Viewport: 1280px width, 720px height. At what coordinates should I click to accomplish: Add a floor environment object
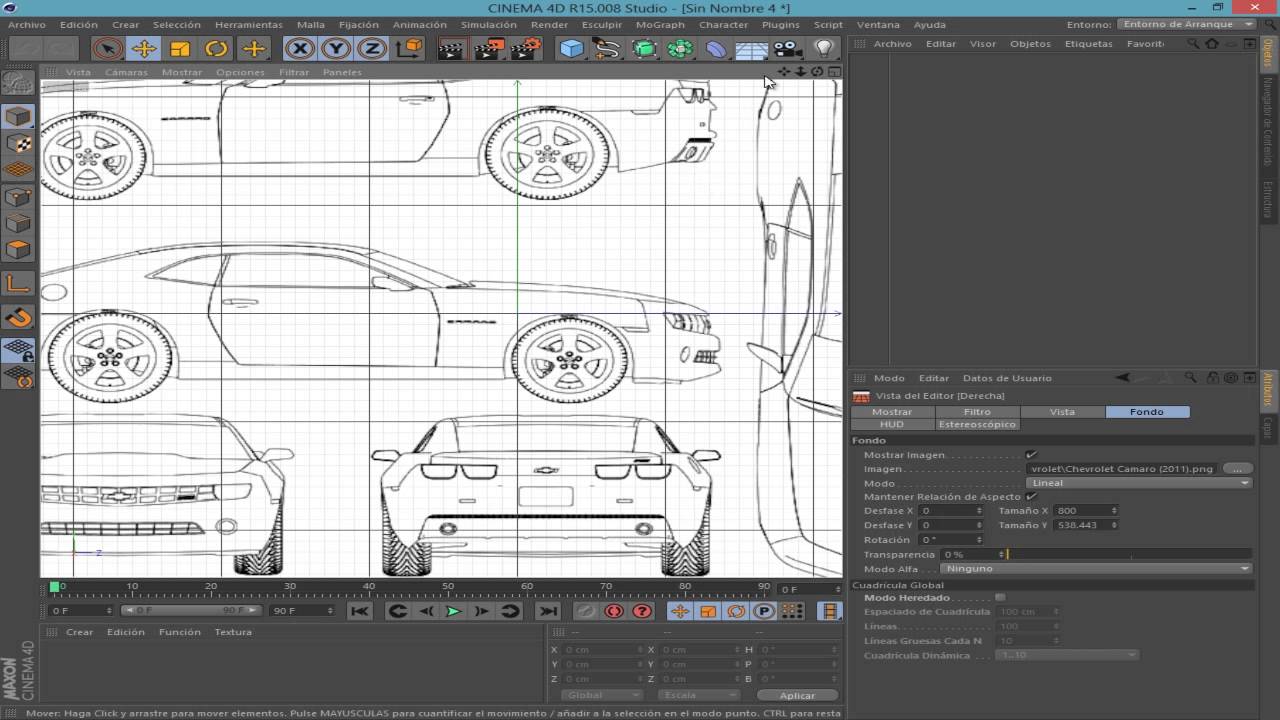[751, 48]
